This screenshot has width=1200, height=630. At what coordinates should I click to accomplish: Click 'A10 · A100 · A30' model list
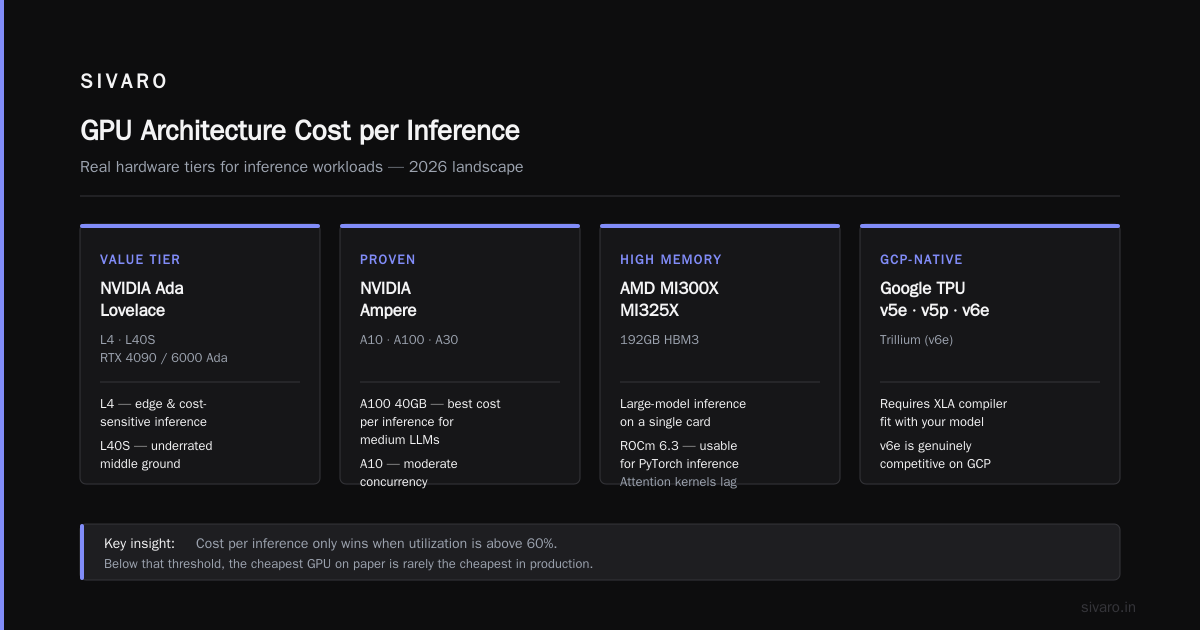pos(409,340)
